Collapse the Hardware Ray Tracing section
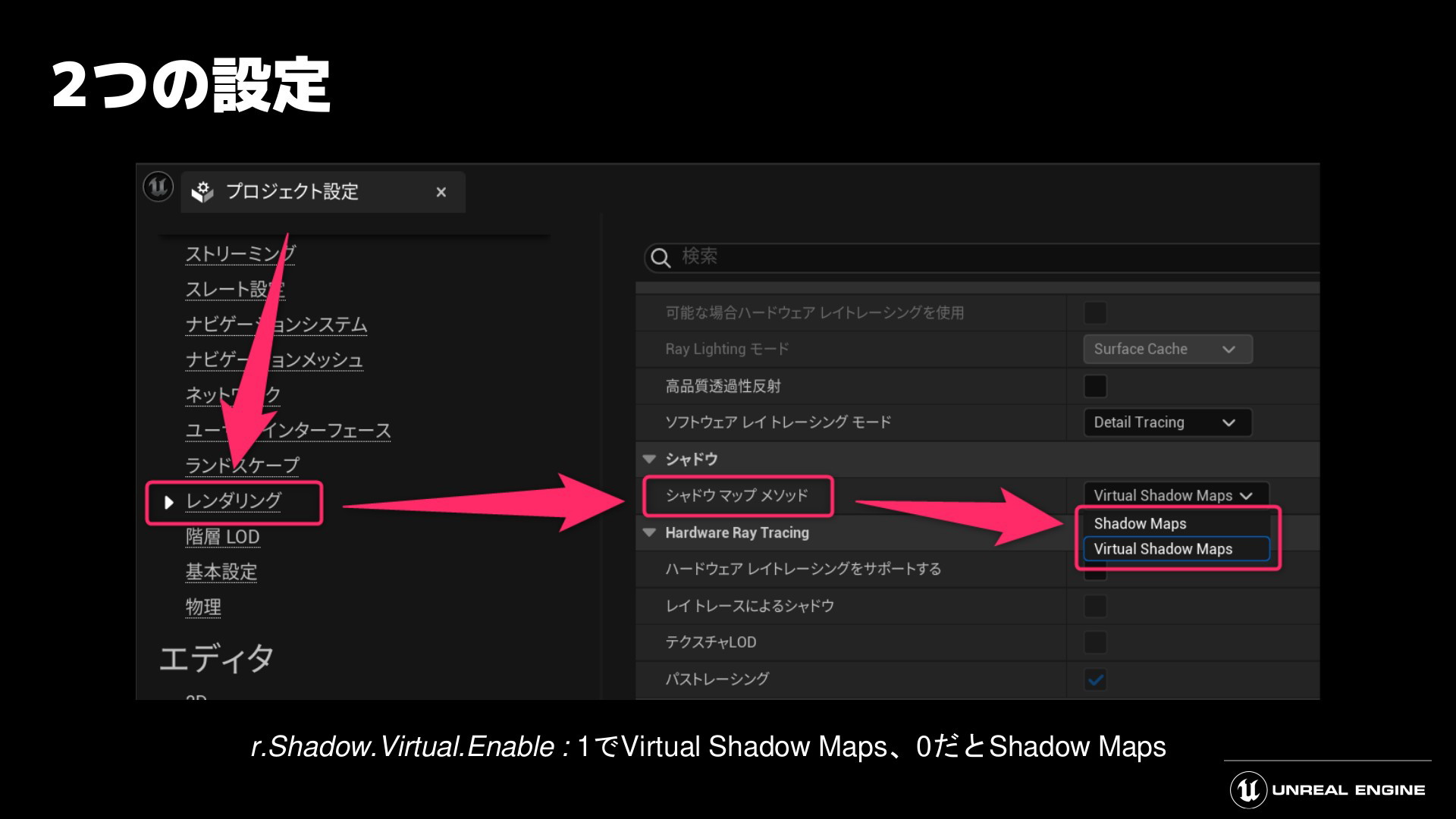1456x819 pixels. coord(649,532)
